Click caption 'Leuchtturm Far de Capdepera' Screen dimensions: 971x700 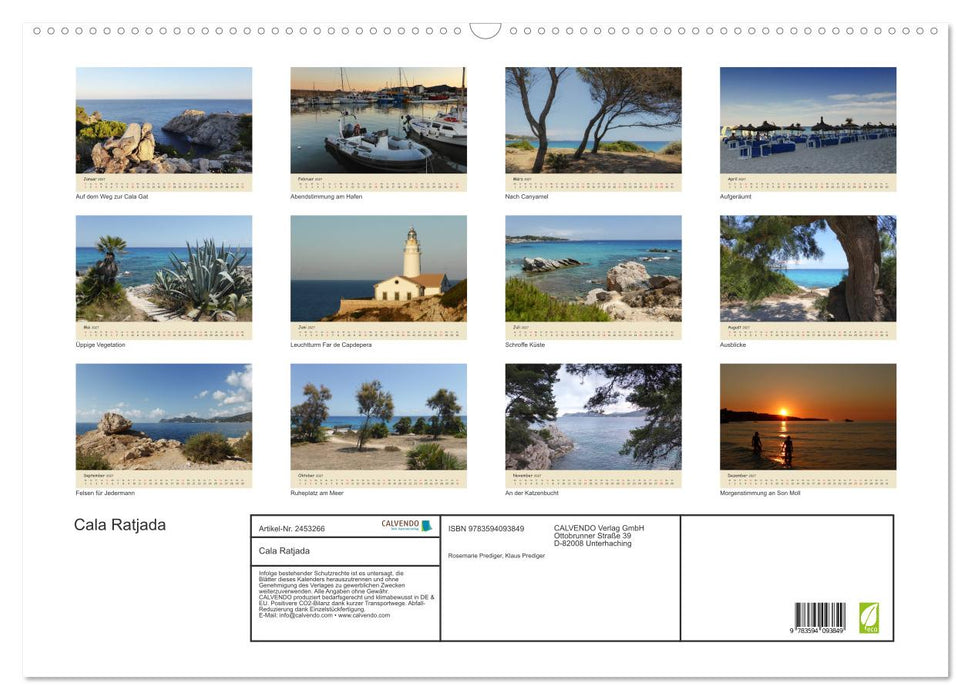331,345
